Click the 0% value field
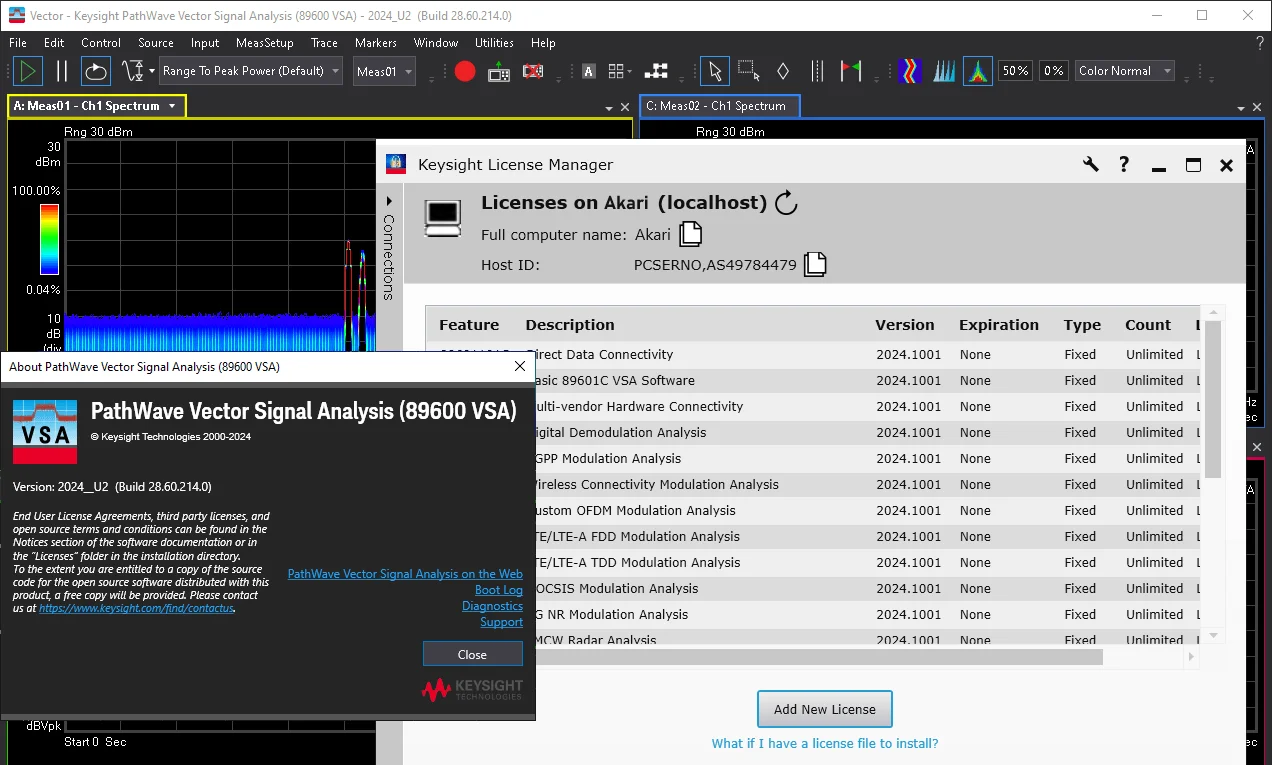1272x765 pixels. [x=1054, y=71]
